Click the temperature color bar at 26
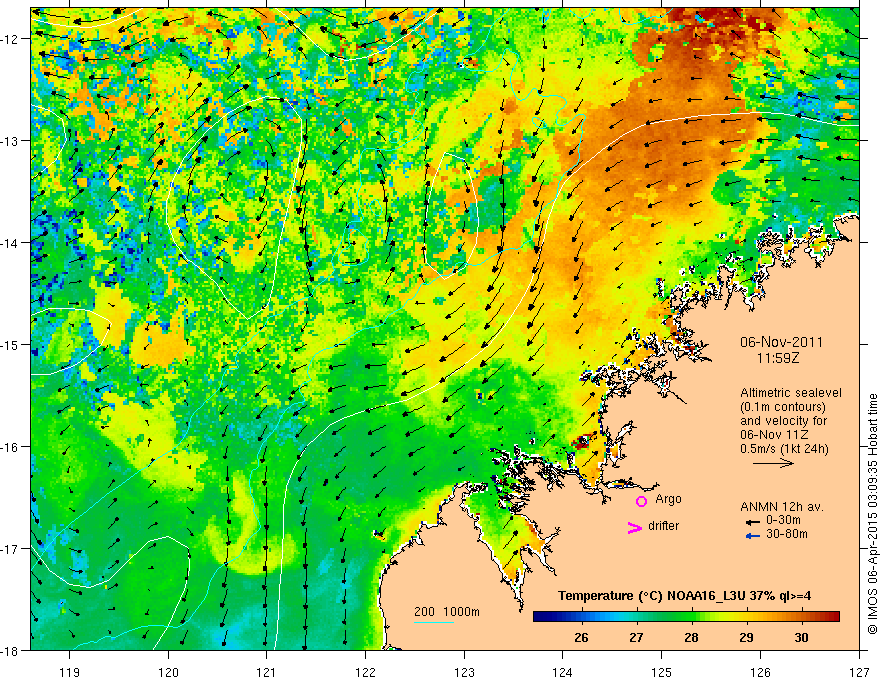 [581, 617]
